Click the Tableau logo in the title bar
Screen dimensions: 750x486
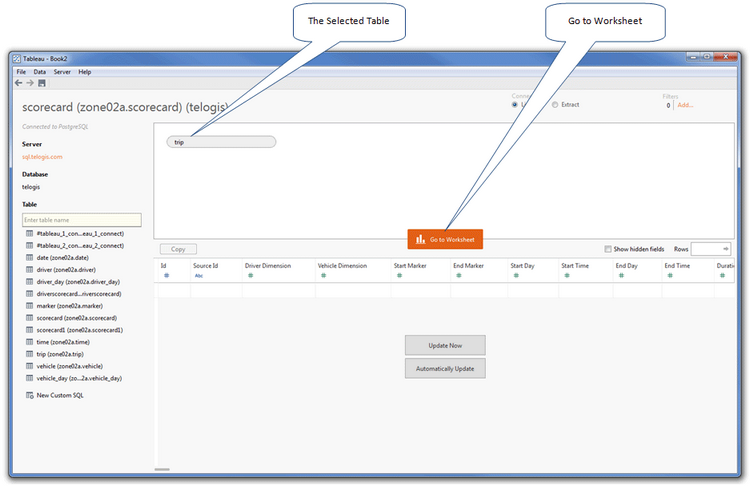point(17,58)
